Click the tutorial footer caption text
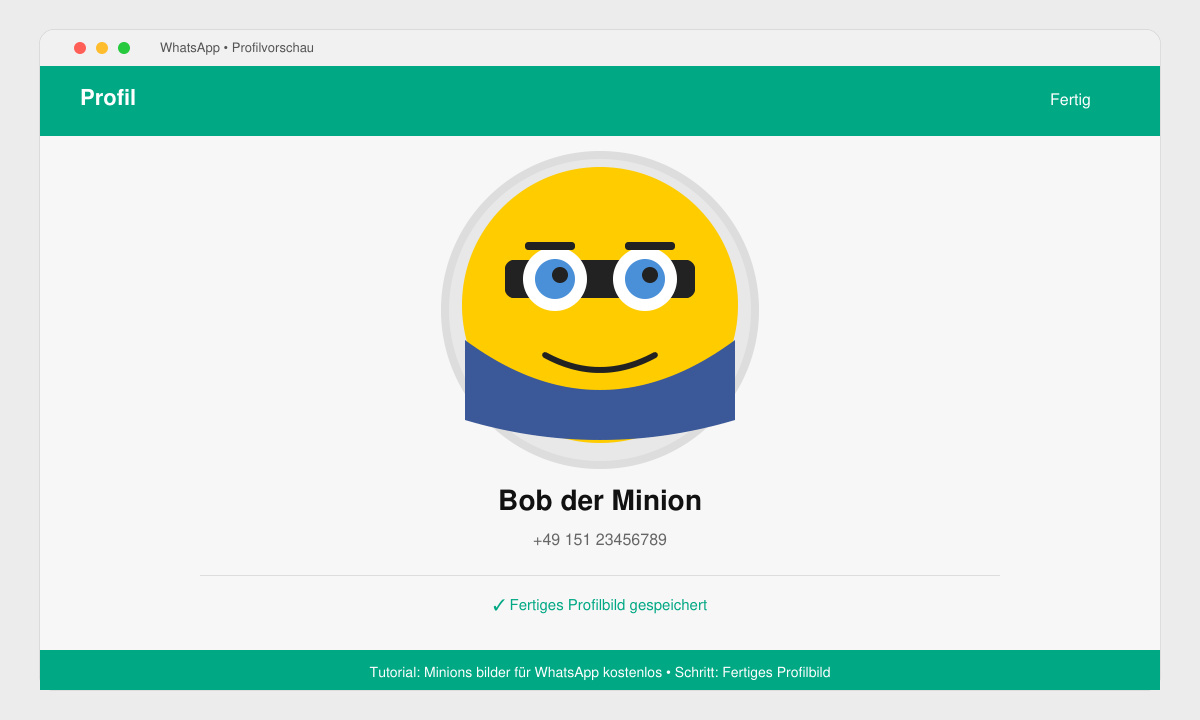Image resolution: width=1200 pixels, height=720 pixels. coord(600,672)
